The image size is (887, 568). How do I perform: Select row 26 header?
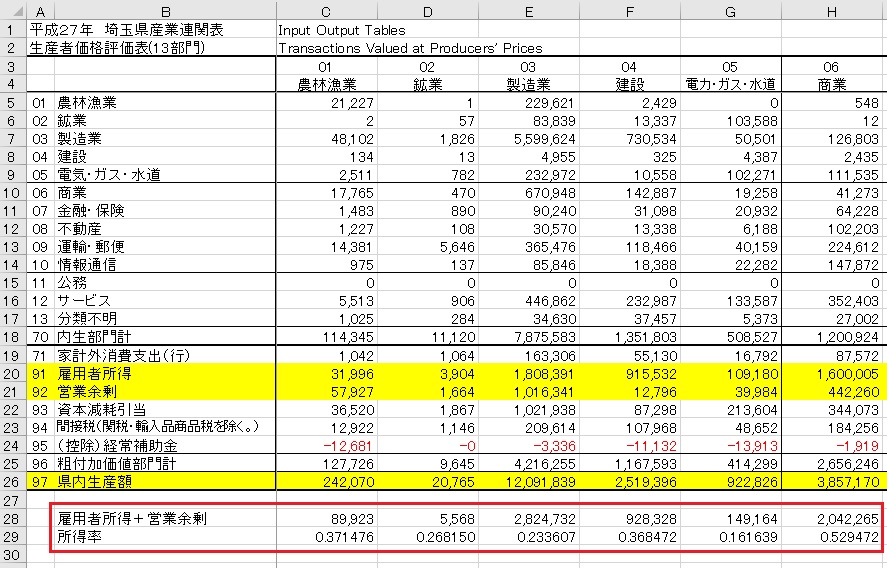click(13, 481)
